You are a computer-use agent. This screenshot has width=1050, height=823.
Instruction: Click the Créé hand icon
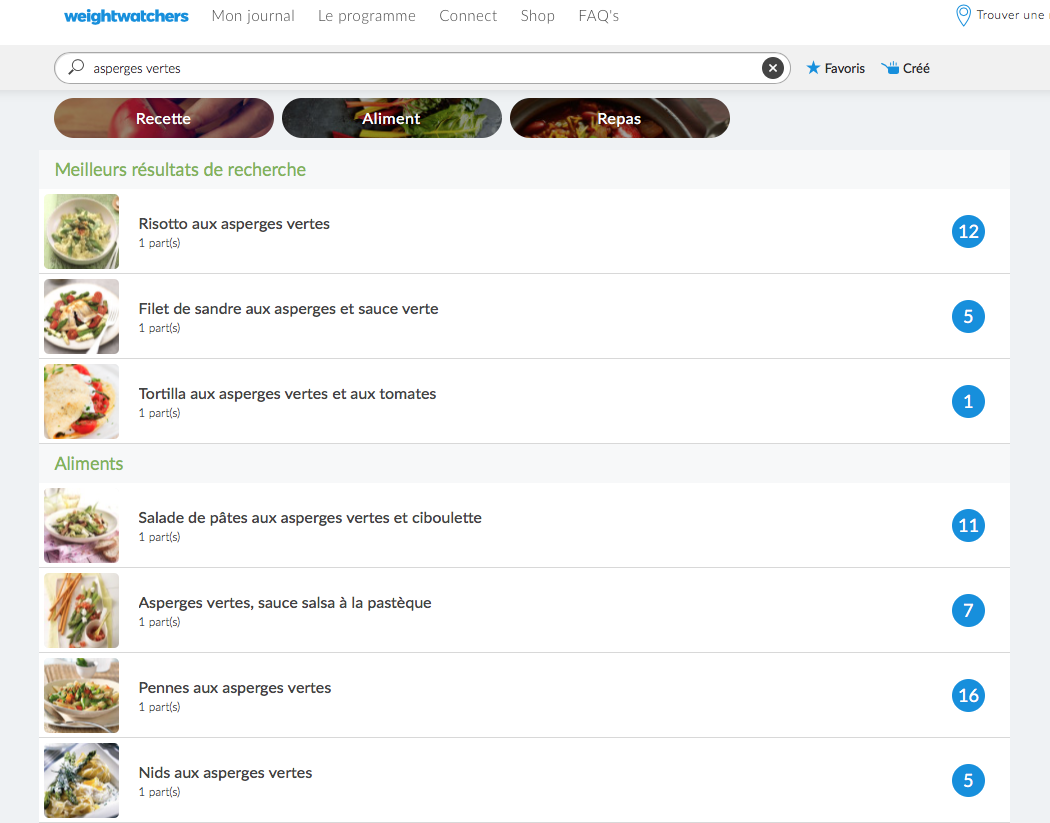[x=889, y=68]
